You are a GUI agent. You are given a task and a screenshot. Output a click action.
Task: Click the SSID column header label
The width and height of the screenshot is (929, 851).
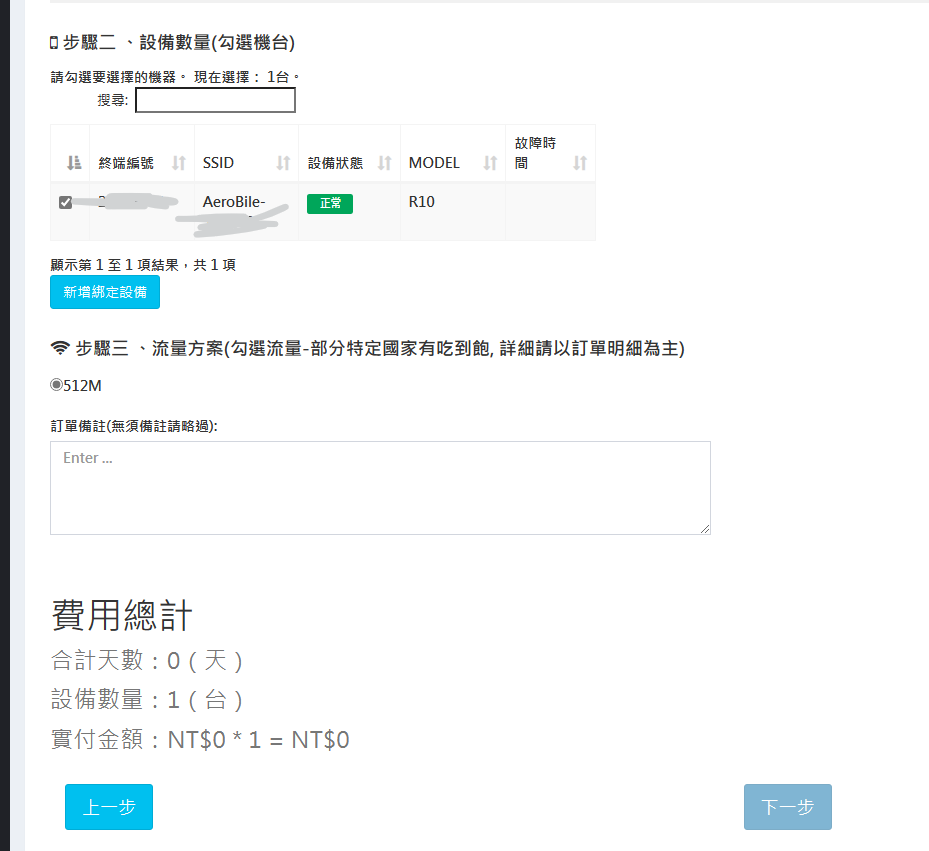click(x=218, y=163)
